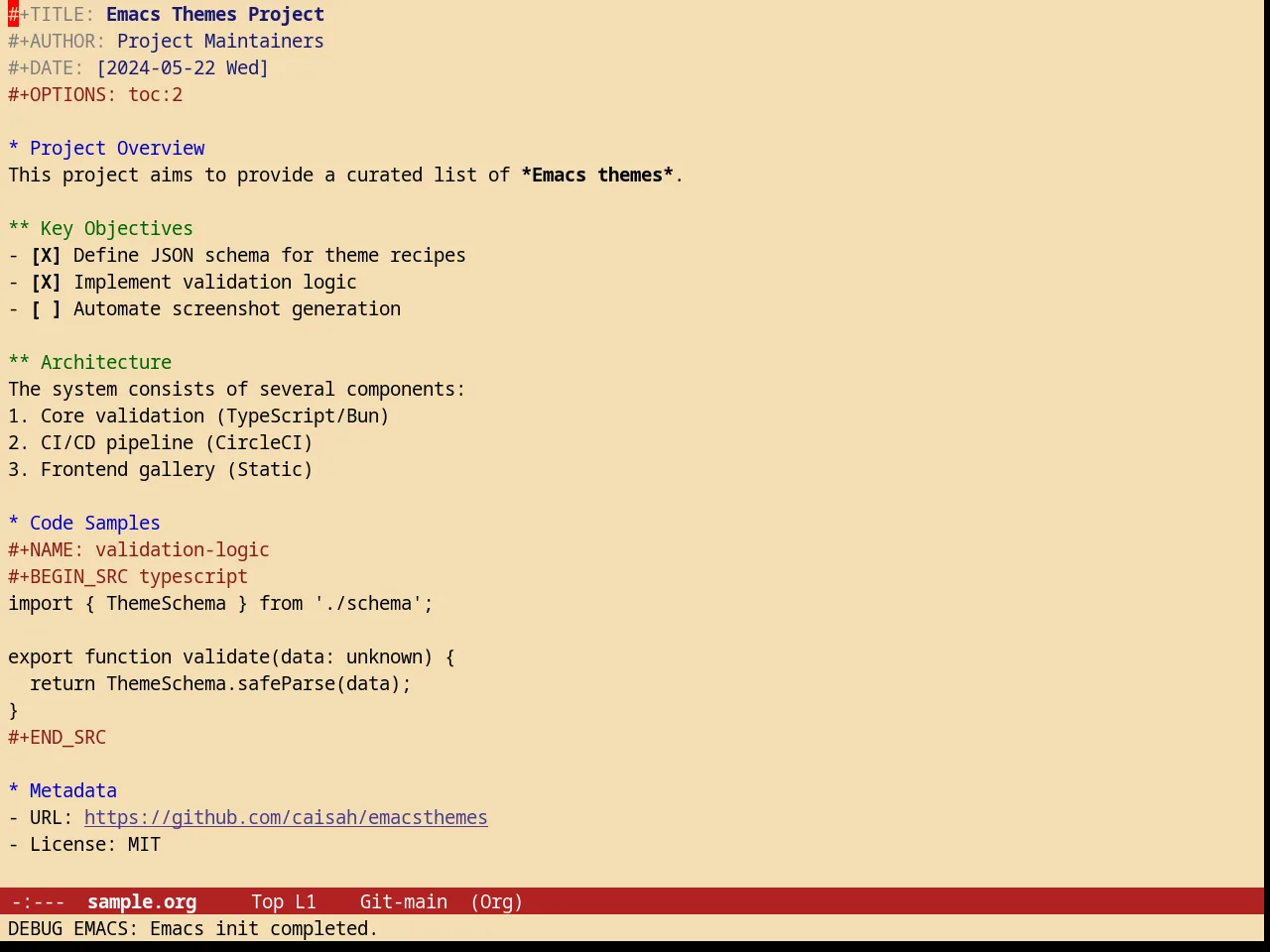Collapse the 'Project Overview' heading star
Image resolution: width=1270 pixels, height=952 pixels.
[13, 149]
